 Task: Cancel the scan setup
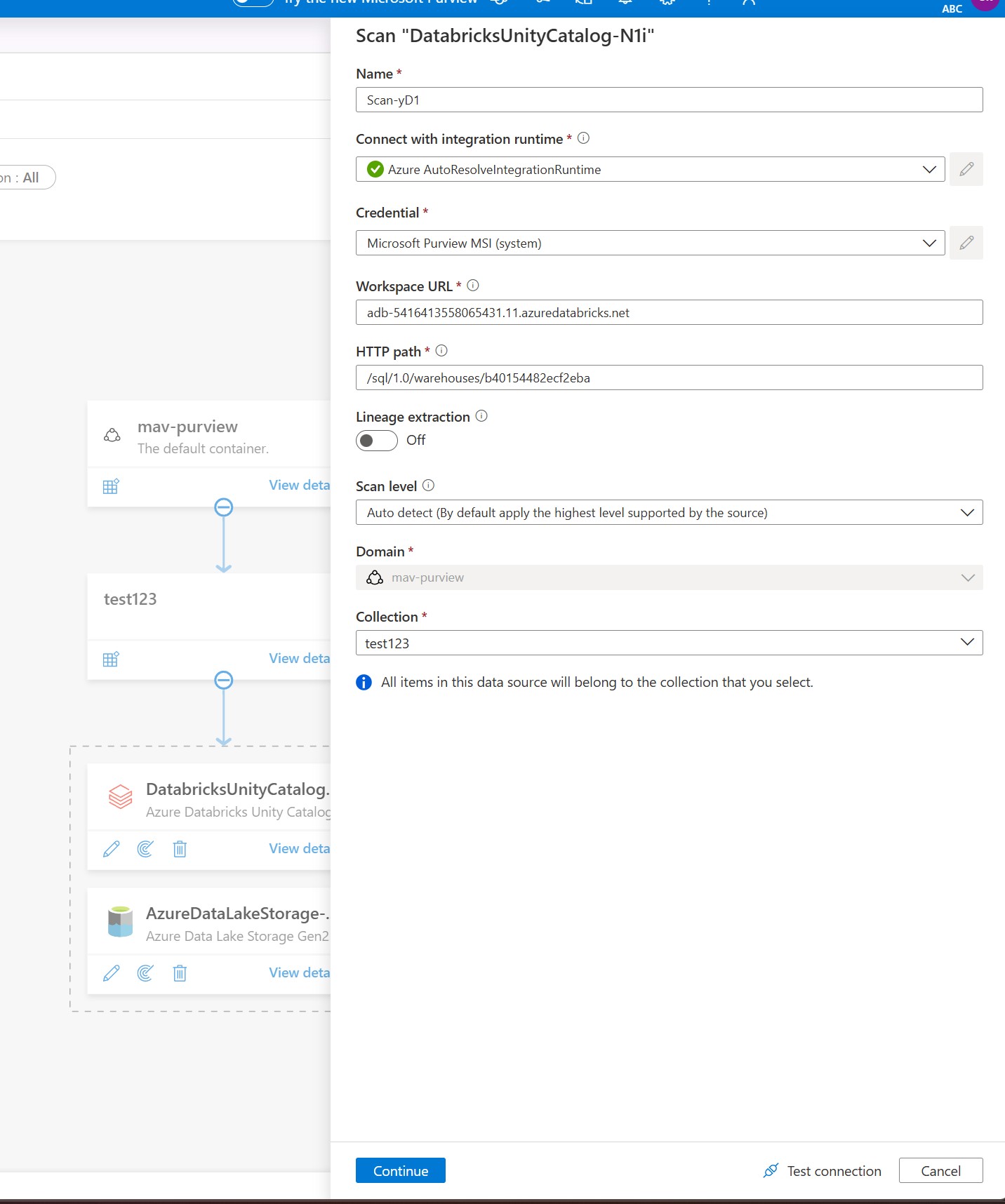click(x=941, y=1170)
